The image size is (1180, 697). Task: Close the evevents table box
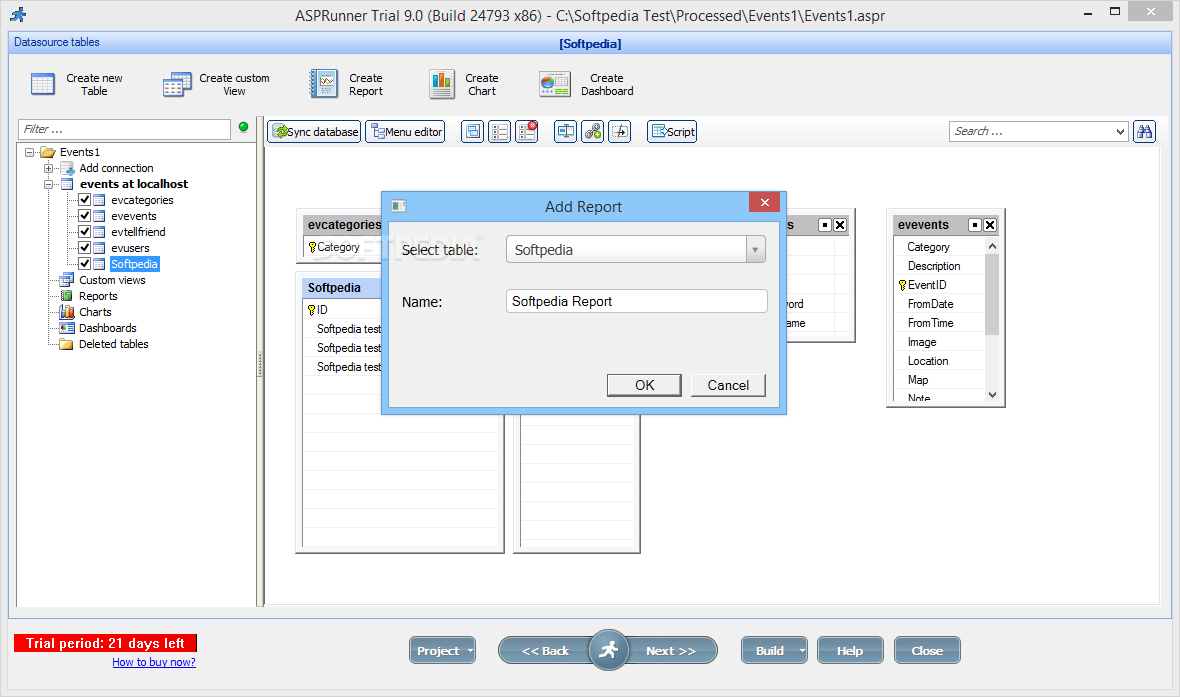(990, 225)
